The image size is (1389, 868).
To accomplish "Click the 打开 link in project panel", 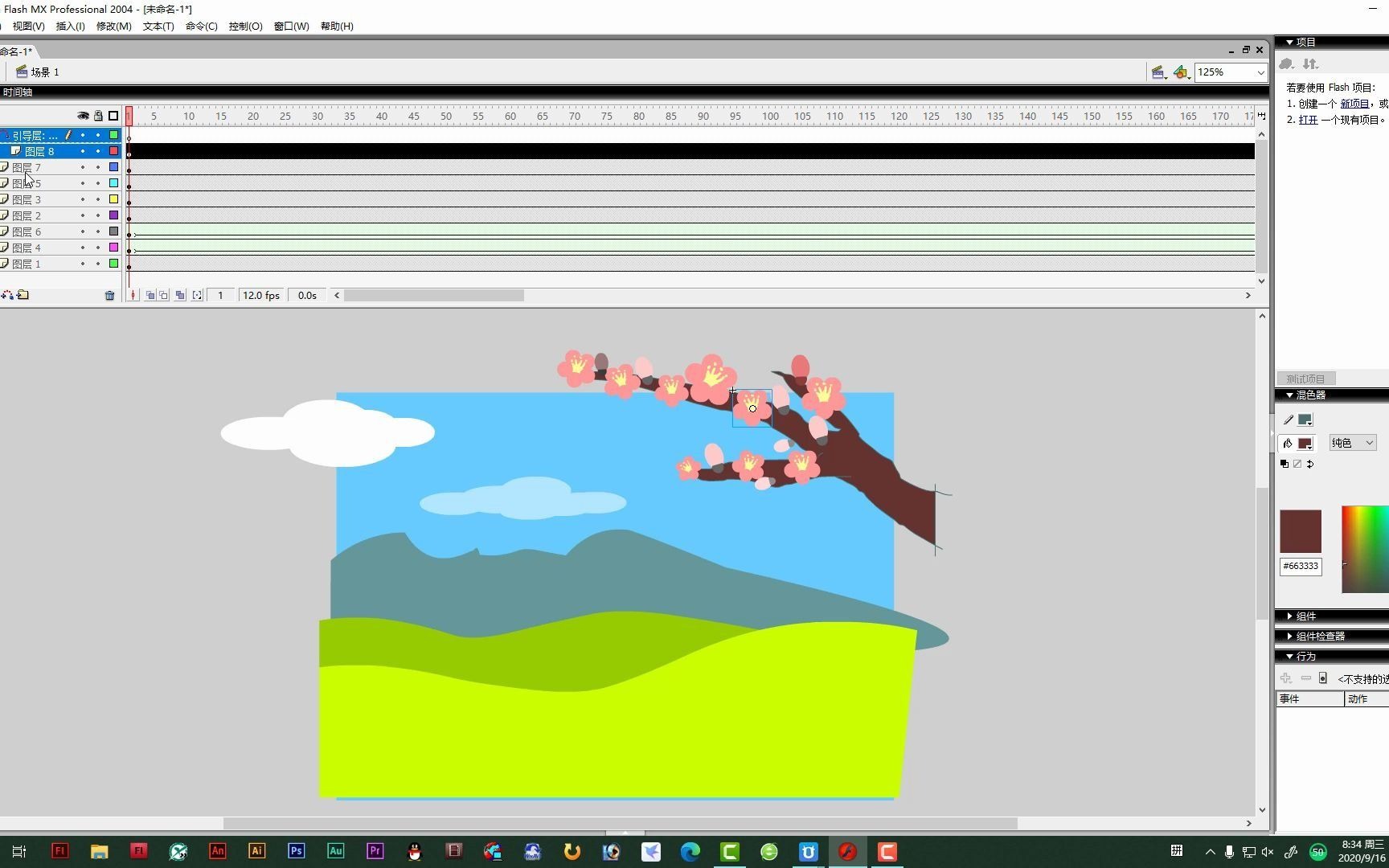I will tap(1308, 120).
